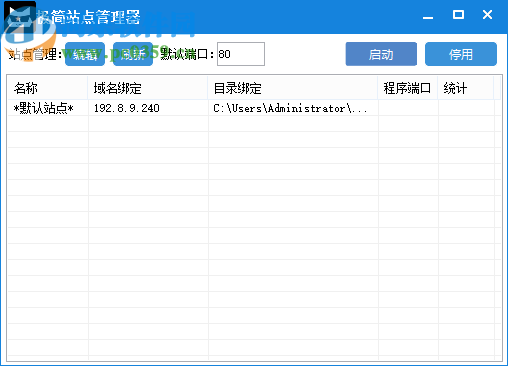Close the 极简站点管理器 window
Viewport: 508px width, 366px height.
487,15
